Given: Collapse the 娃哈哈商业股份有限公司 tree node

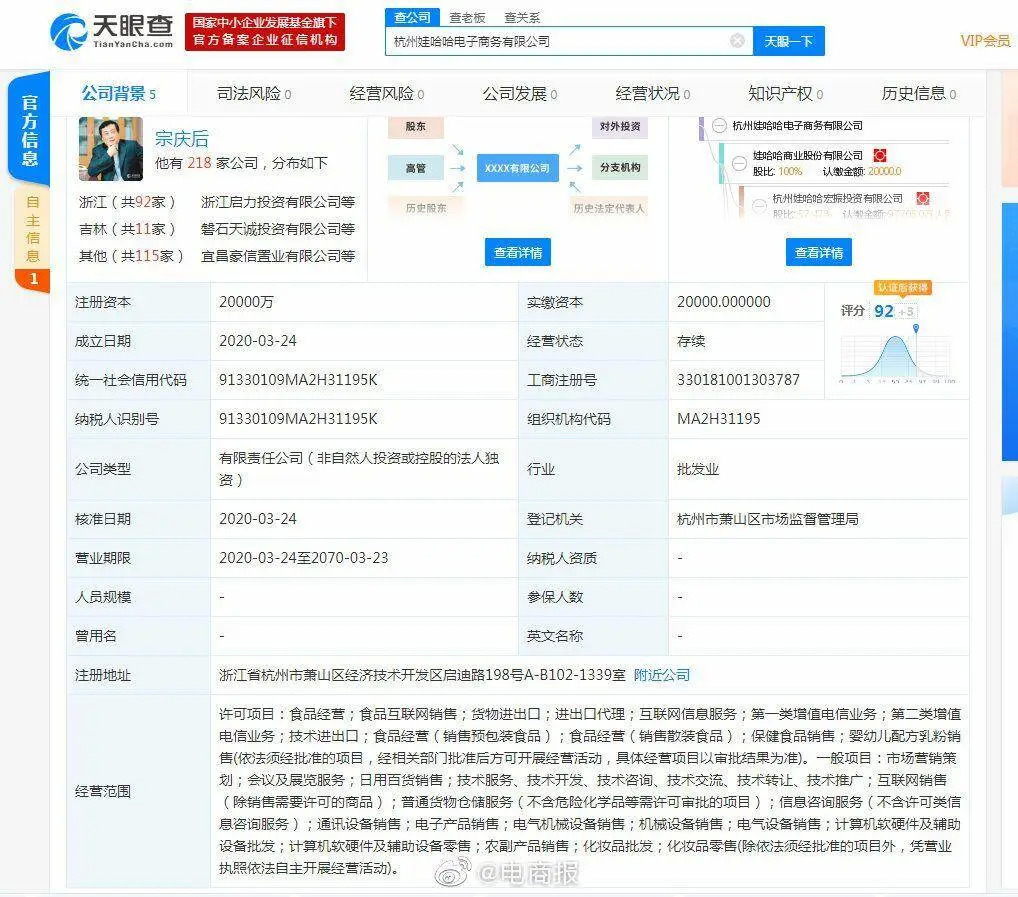Looking at the screenshot, I should point(739,163).
